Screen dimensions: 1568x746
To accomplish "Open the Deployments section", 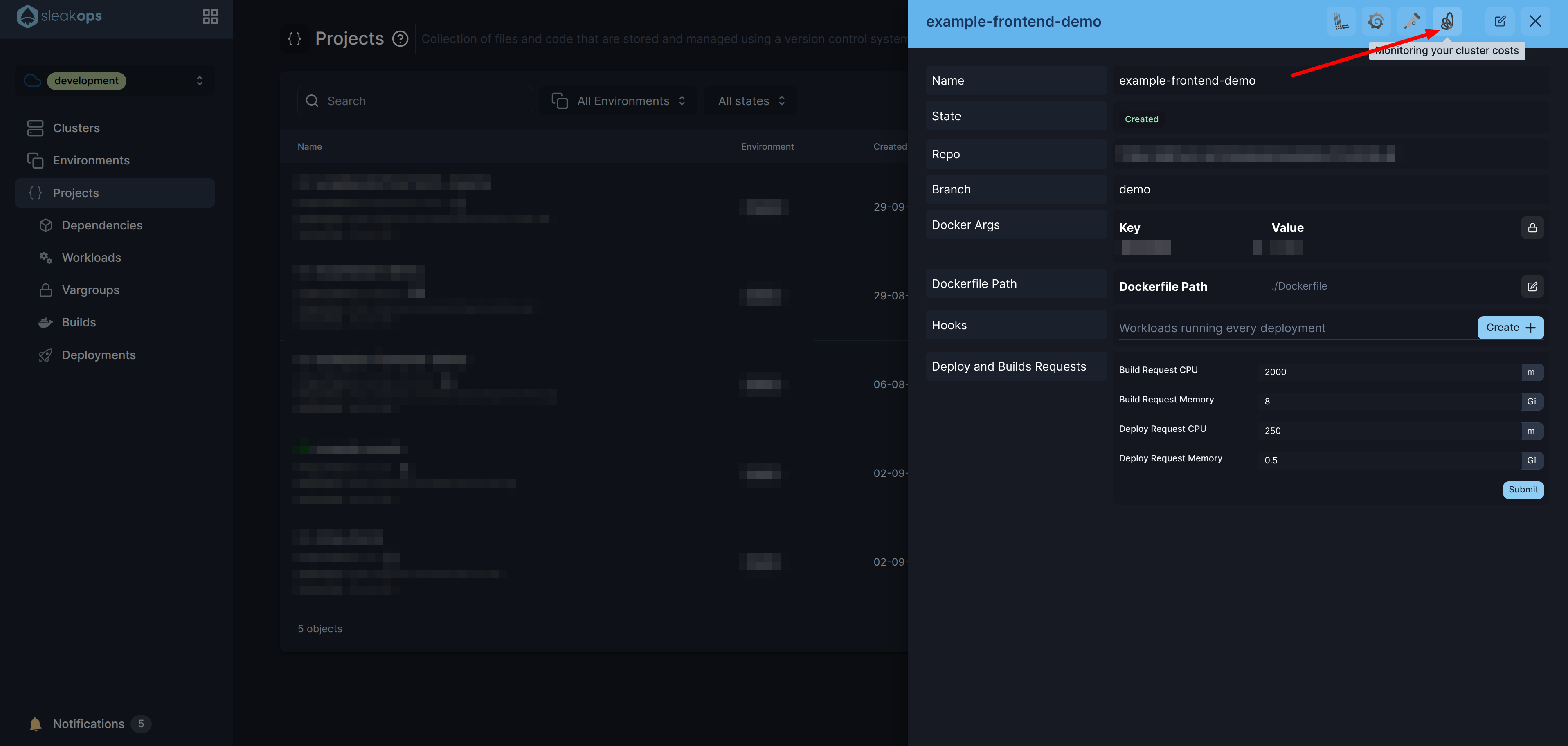I will point(99,355).
